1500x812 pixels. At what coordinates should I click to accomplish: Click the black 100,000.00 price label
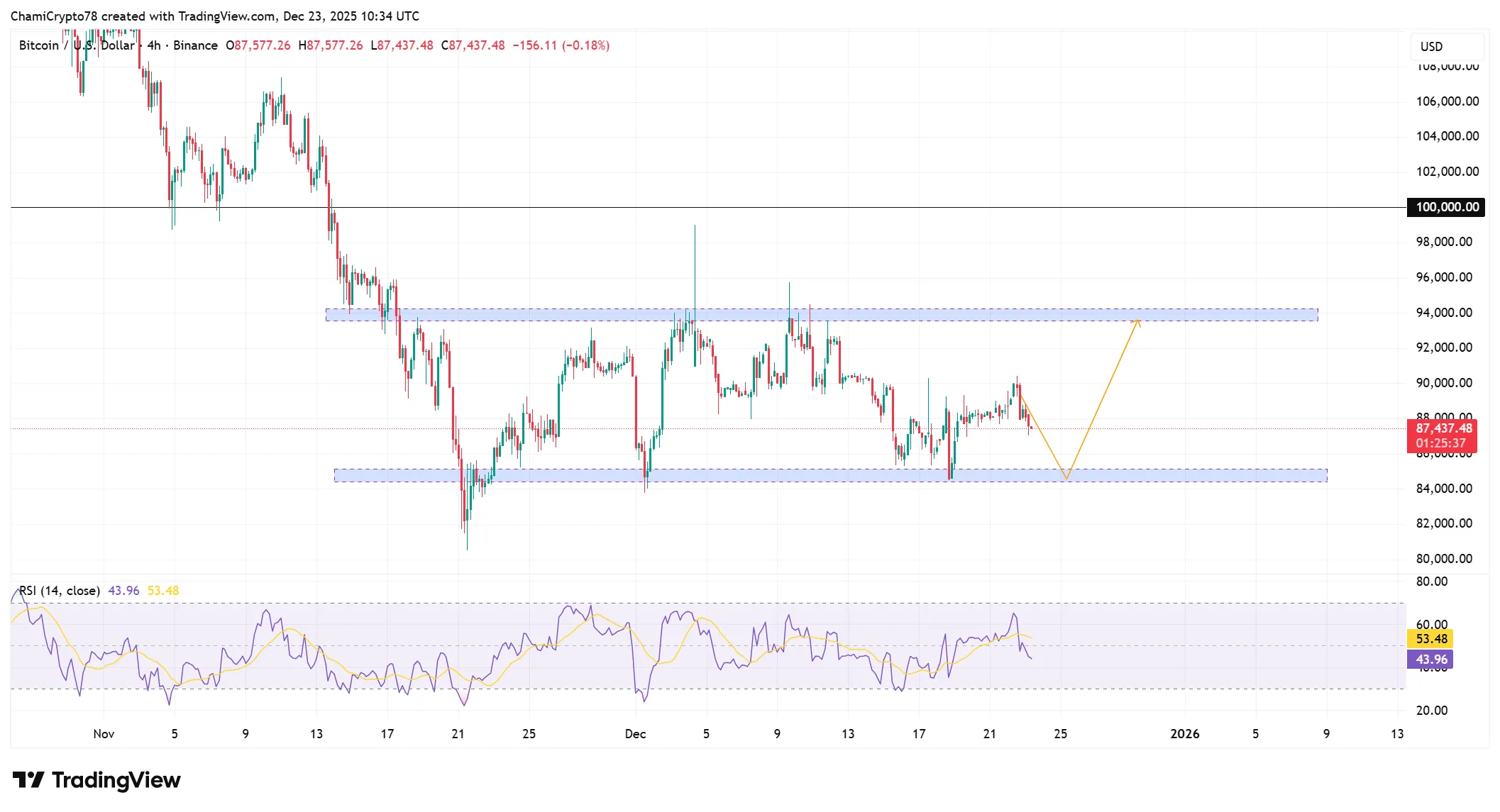1446,207
